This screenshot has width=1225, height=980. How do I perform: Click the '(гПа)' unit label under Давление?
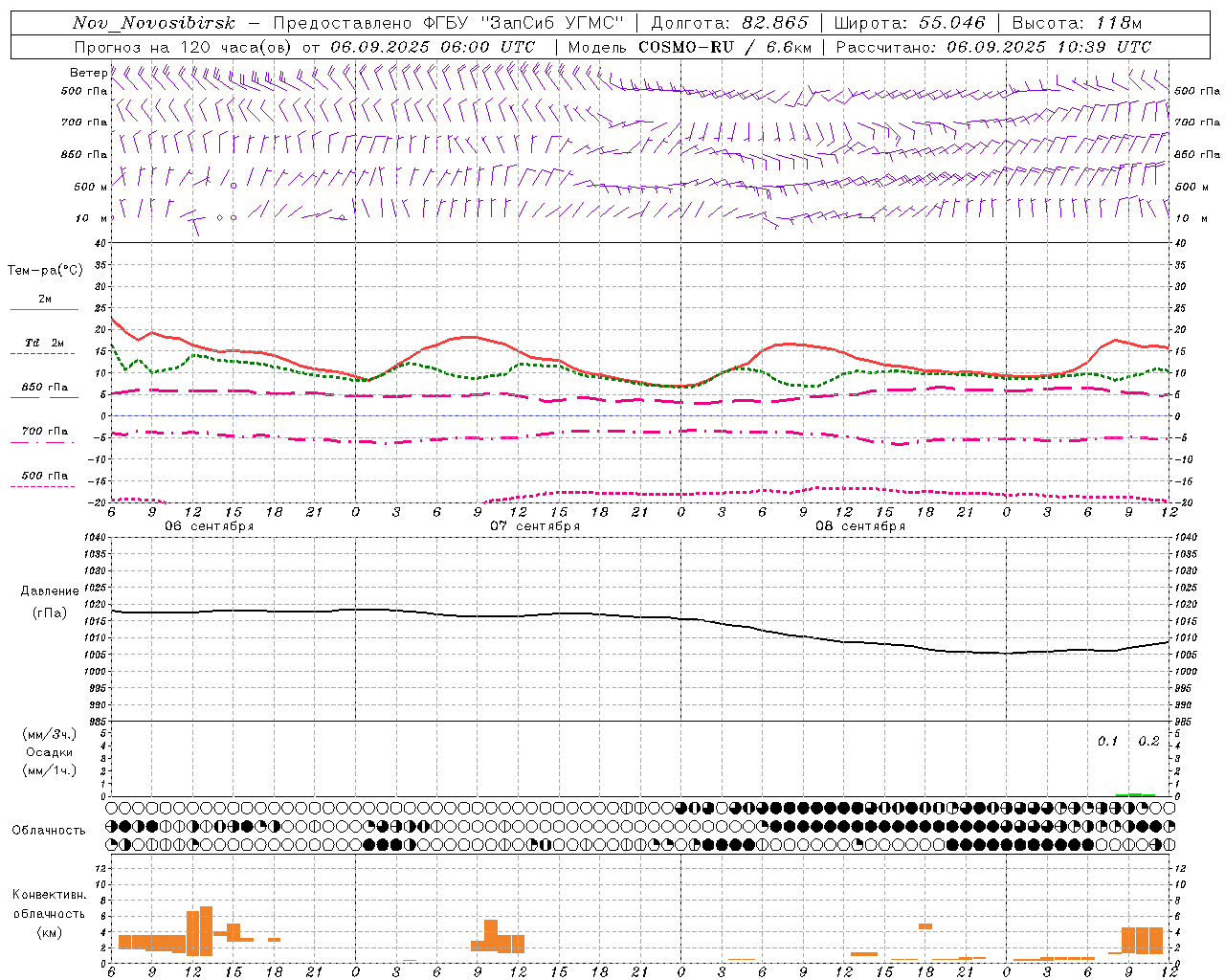50,612
